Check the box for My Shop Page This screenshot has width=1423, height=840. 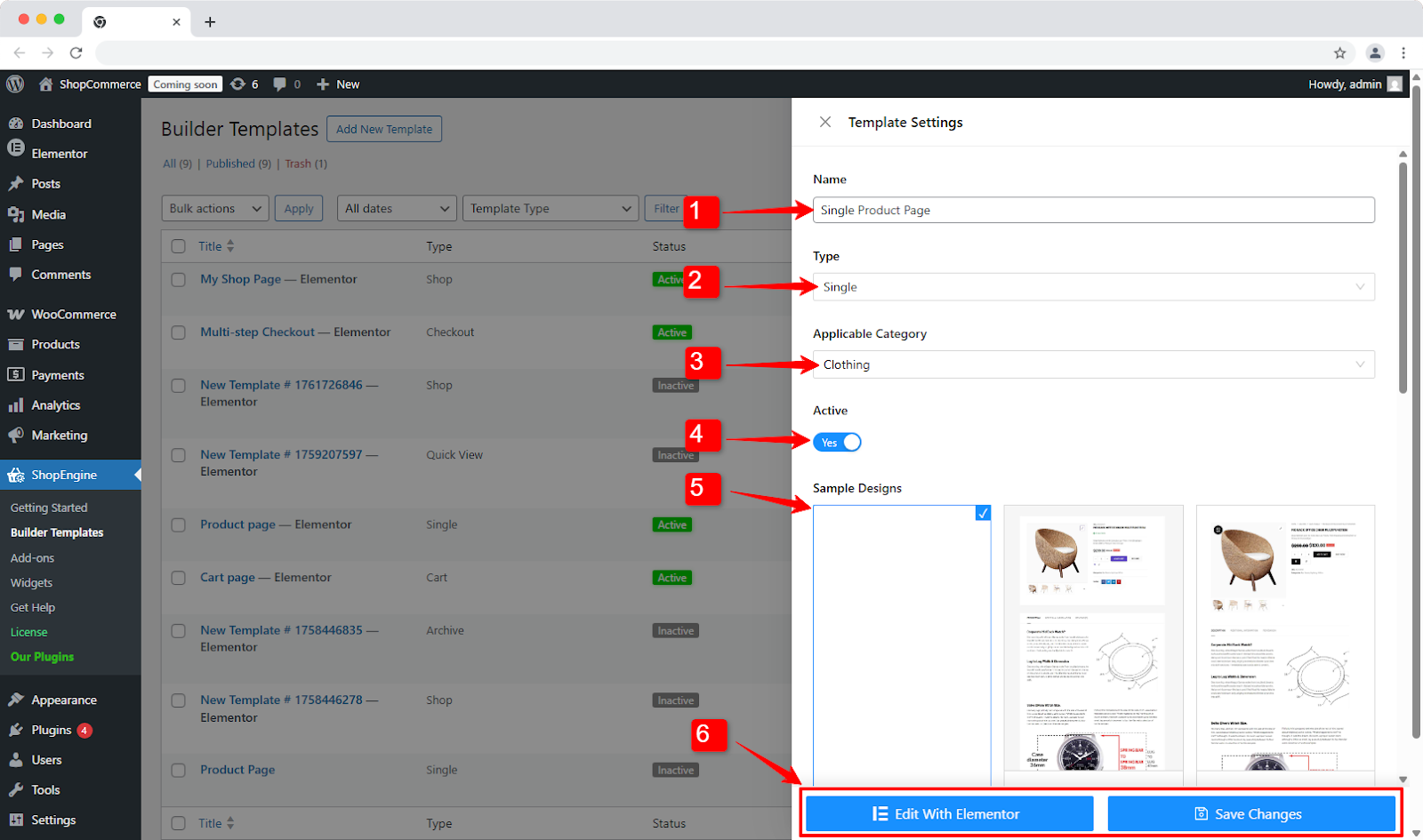[179, 280]
